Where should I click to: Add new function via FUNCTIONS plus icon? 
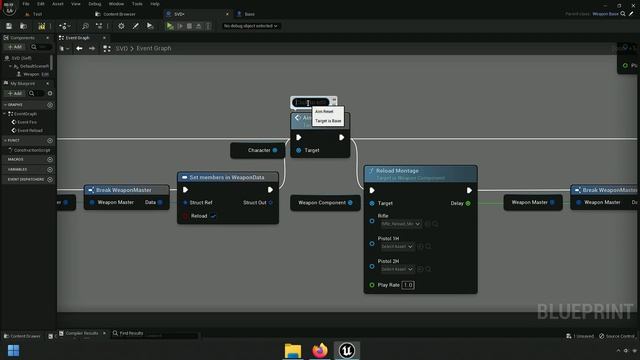pos(50,140)
